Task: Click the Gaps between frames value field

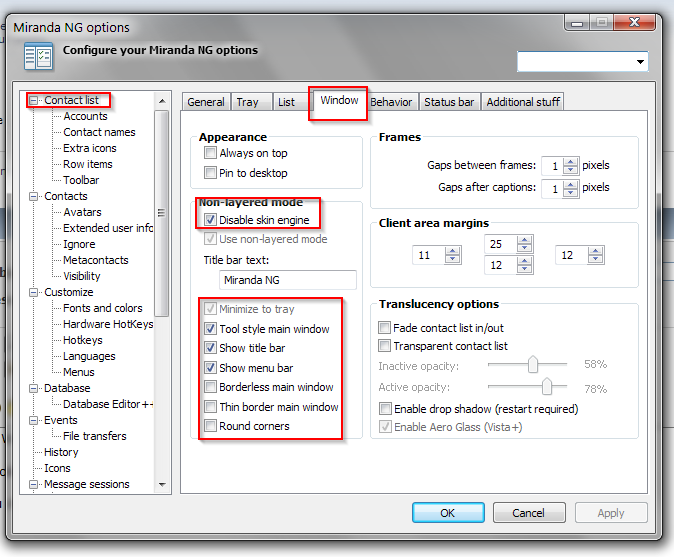Action: [552, 166]
